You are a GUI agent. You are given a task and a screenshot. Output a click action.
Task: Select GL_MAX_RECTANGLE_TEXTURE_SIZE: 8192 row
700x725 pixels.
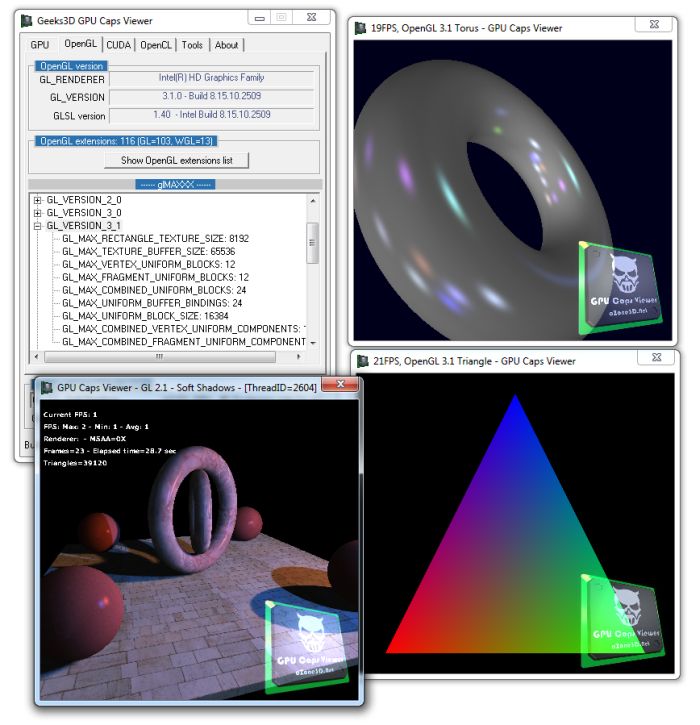tap(155, 239)
